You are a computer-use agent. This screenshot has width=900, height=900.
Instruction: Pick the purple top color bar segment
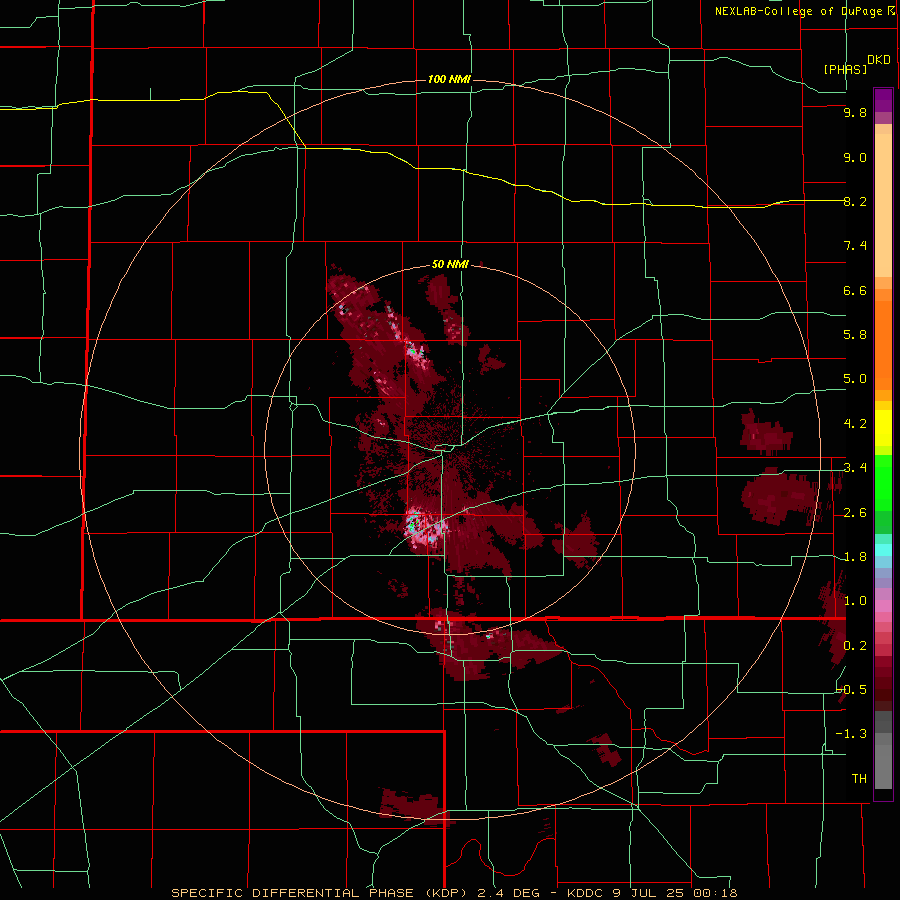[x=883, y=100]
